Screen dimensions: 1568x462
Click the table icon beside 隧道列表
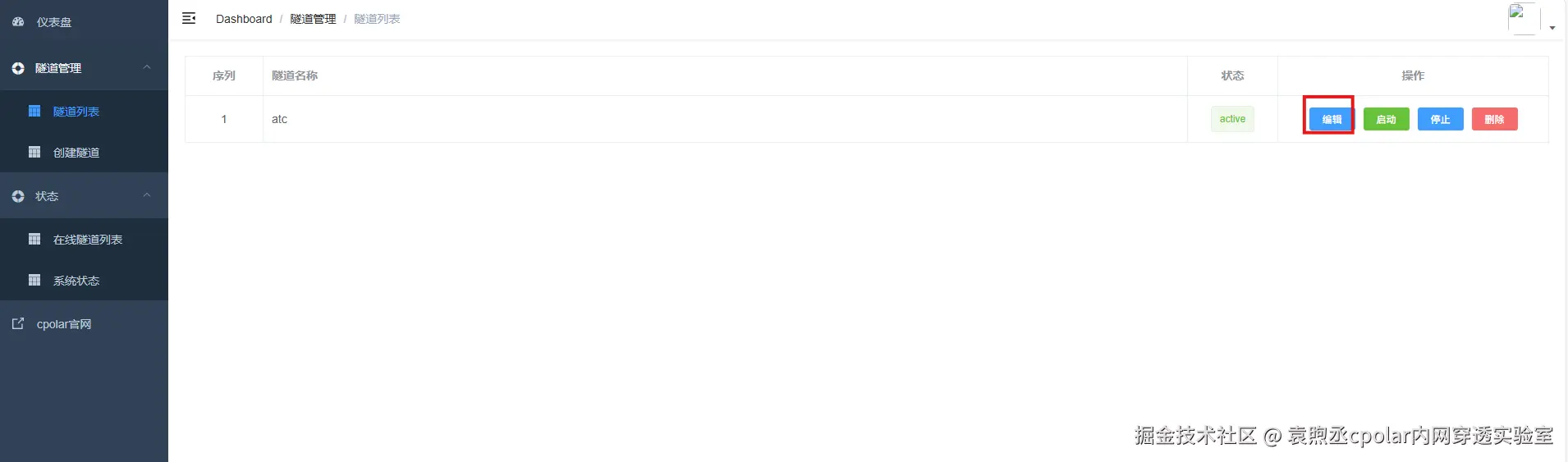34,111
